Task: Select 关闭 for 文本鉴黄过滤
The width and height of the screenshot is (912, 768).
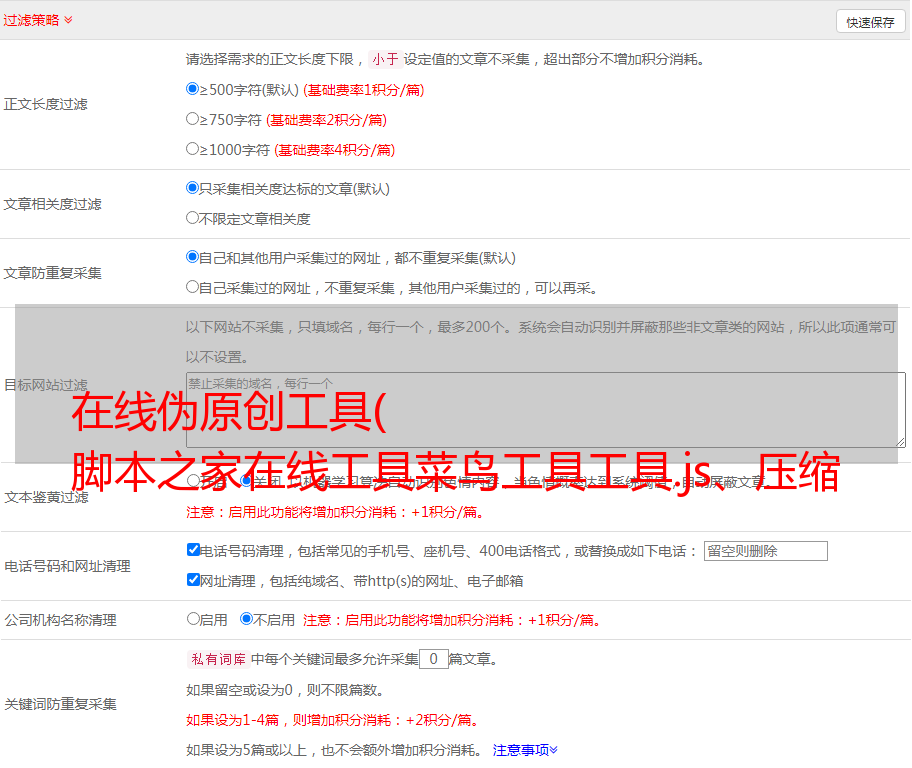Action: pos(247,481)
